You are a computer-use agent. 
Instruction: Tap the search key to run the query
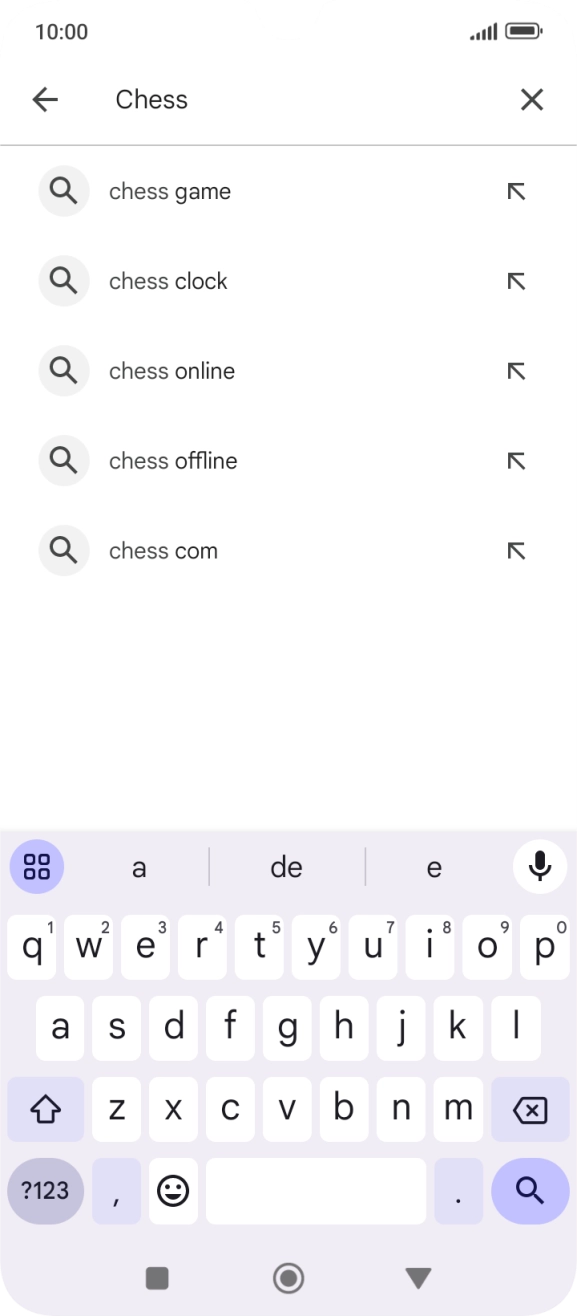click(530, 1190)
